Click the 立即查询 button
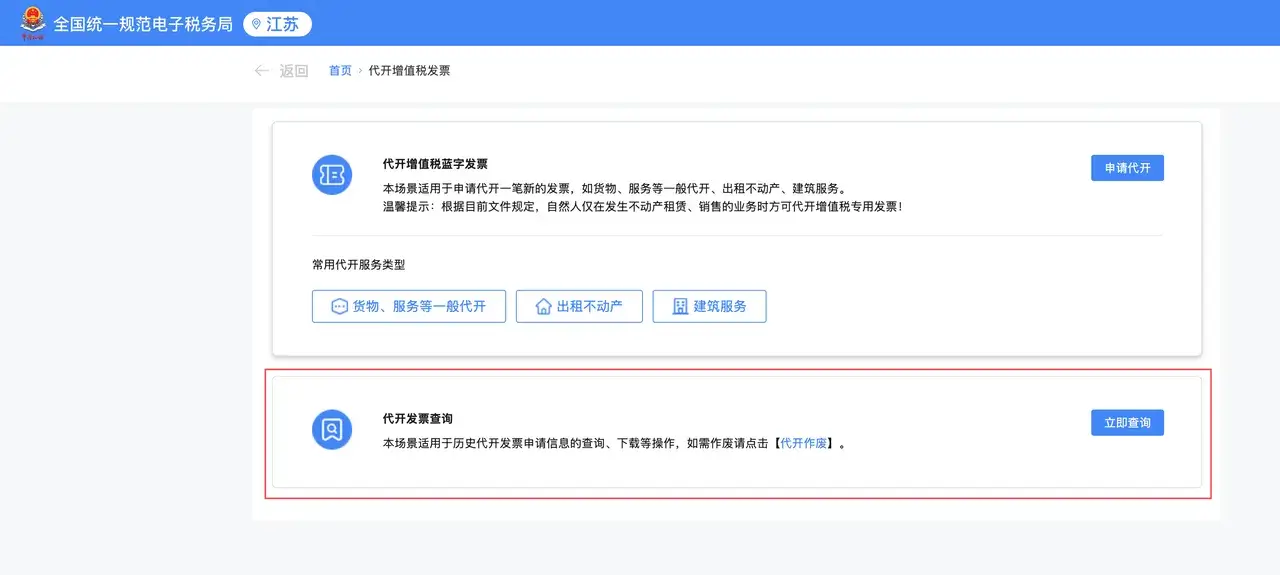This screenshot has height=575, width=1280. (1127, 423)
